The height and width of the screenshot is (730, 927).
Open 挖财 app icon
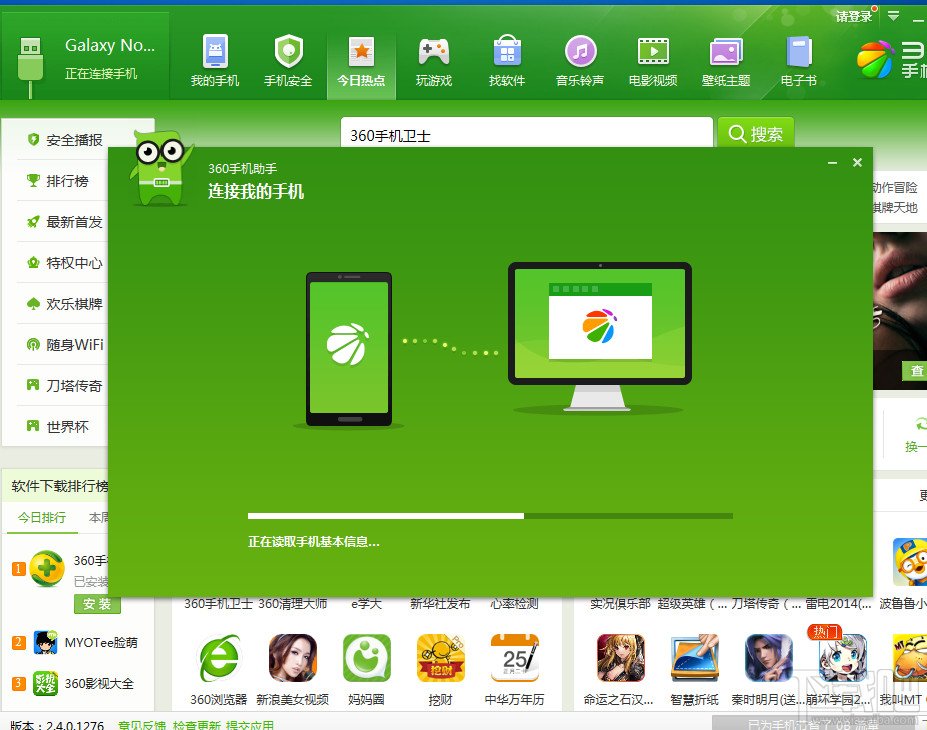440,658
